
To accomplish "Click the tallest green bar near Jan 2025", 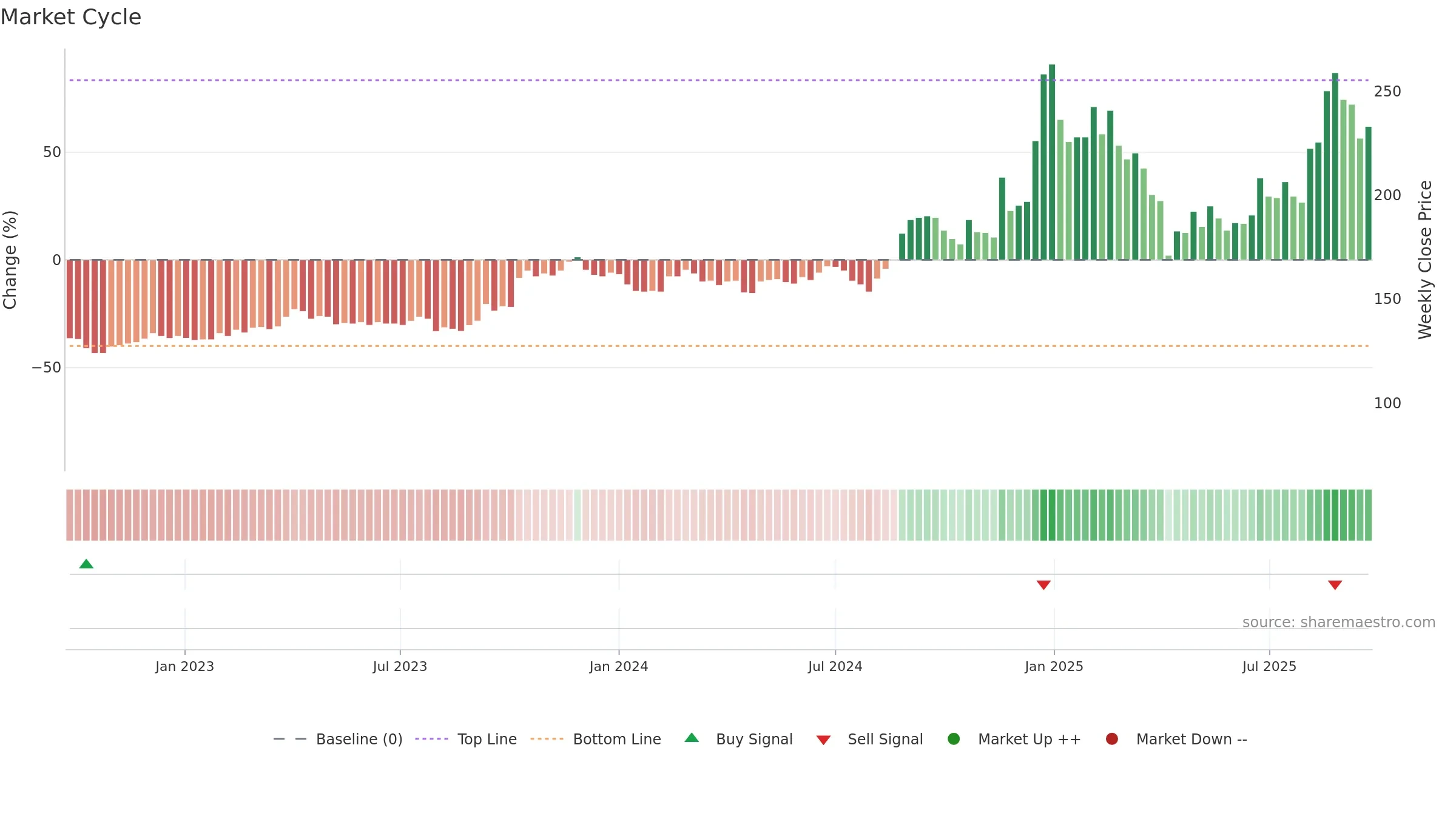I will click(x=1052, y=162).
